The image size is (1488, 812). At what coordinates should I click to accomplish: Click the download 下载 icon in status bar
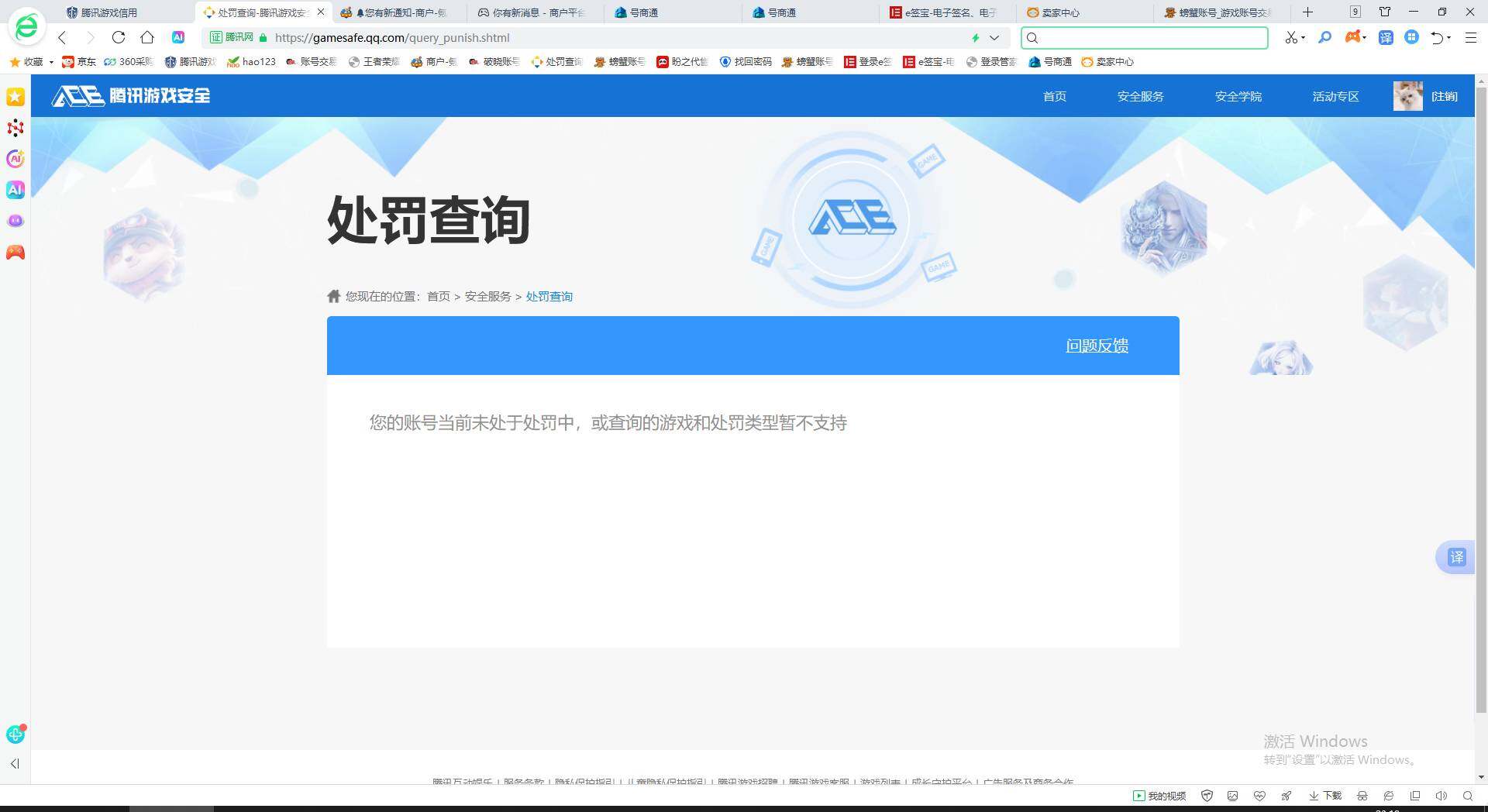tap(1321, 796)
